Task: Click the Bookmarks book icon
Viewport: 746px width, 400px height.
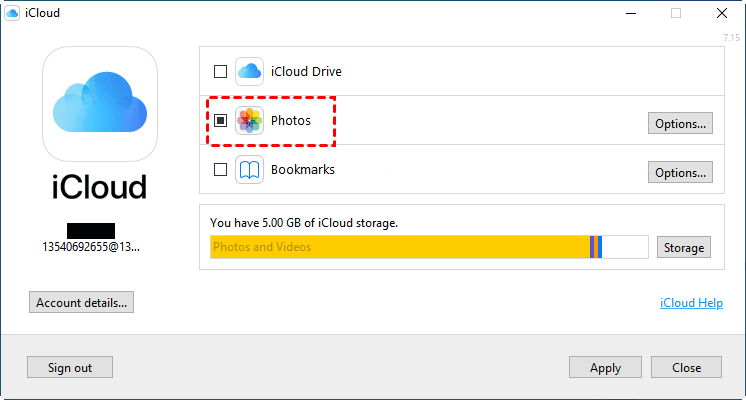Action: 249,170
